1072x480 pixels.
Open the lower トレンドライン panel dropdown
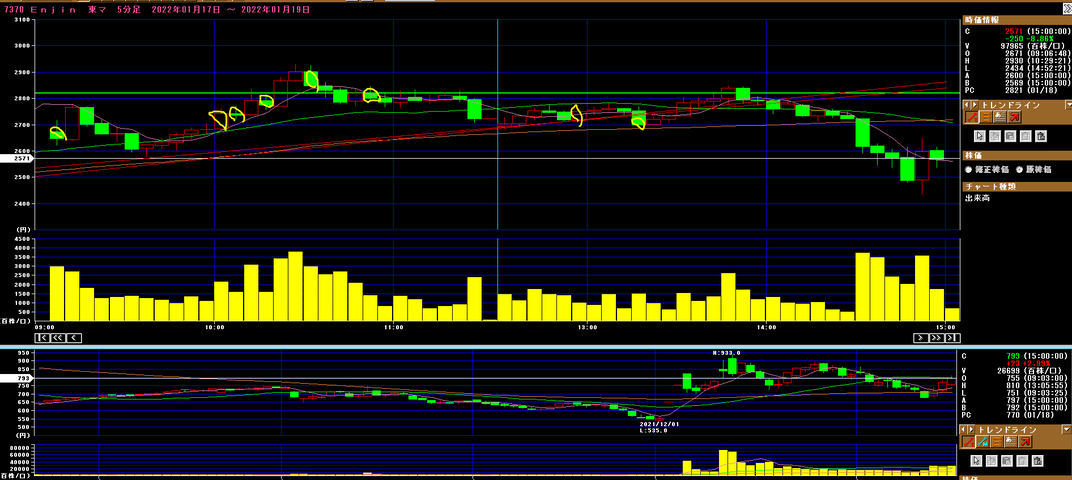pos(1067,429)
